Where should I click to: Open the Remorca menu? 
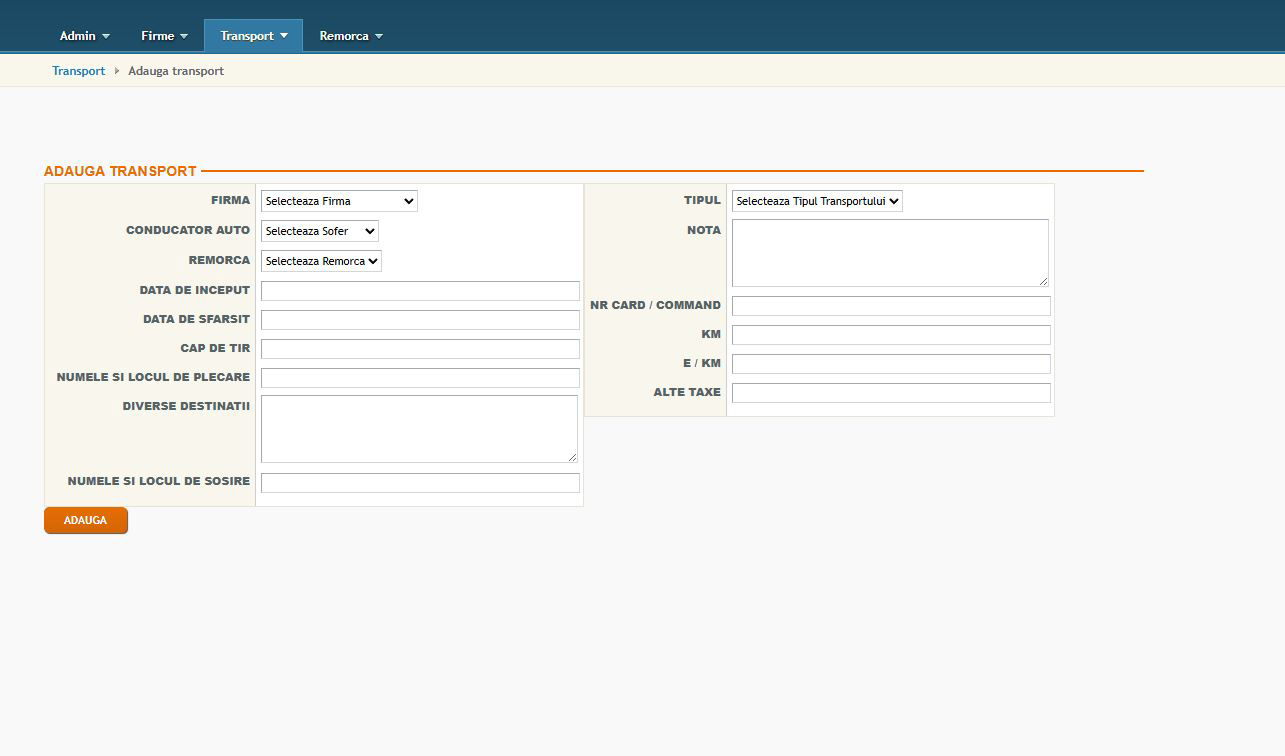pos(350,36)
